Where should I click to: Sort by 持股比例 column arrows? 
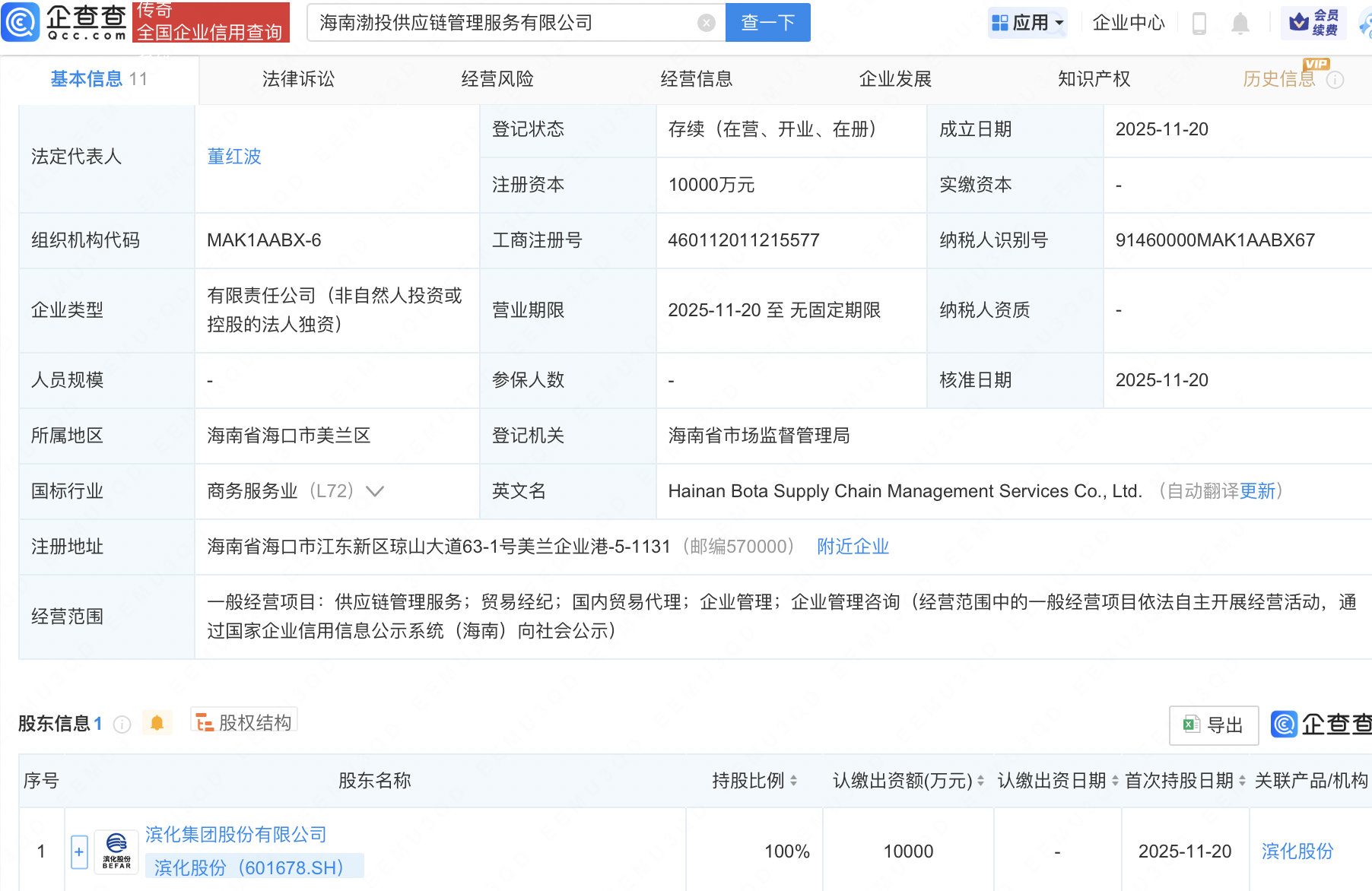point(792,780)
